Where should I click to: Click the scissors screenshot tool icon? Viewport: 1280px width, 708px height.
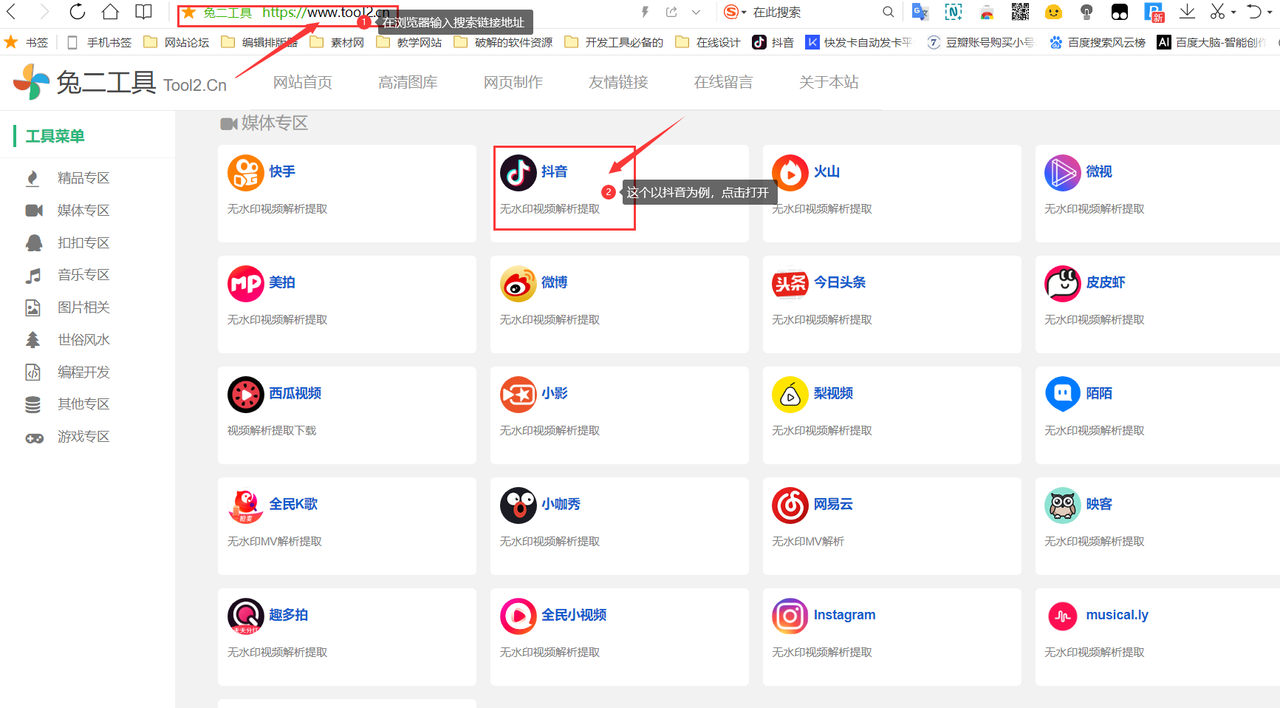[1217, 12]
